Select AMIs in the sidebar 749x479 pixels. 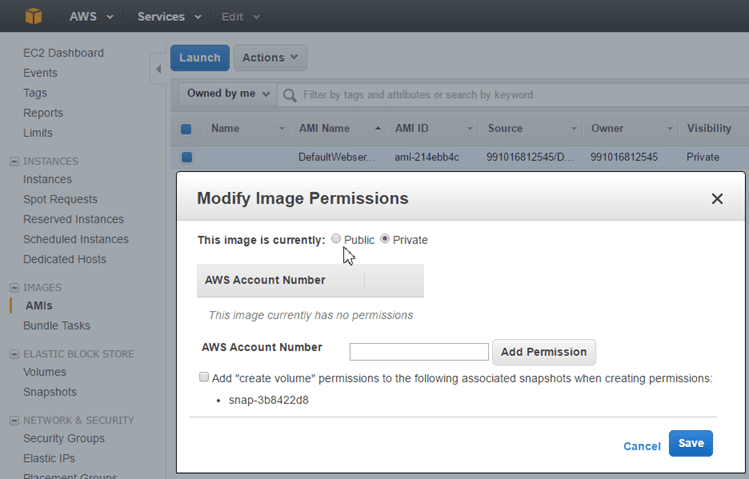click(x=39, y=306)
